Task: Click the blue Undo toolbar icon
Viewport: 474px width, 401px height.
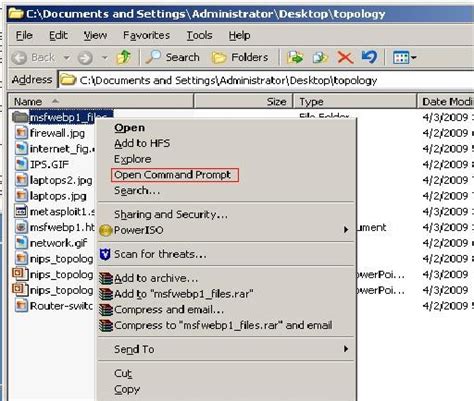Action: tap(369, 57)
